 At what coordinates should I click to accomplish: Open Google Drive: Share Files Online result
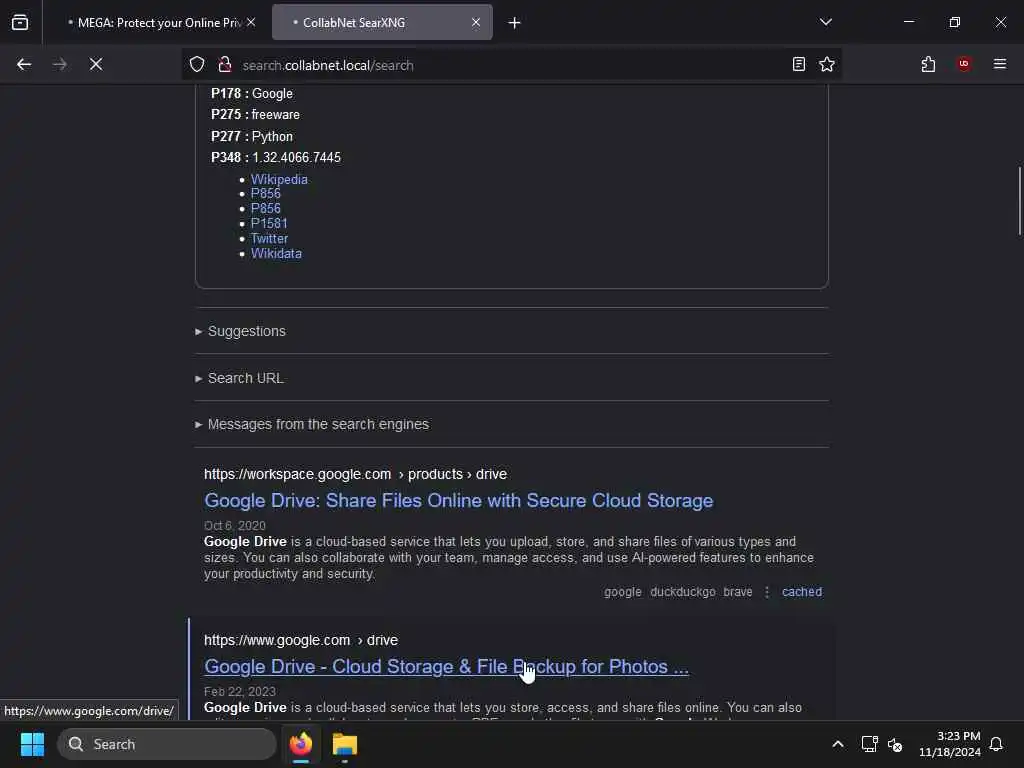coord(458,501)
